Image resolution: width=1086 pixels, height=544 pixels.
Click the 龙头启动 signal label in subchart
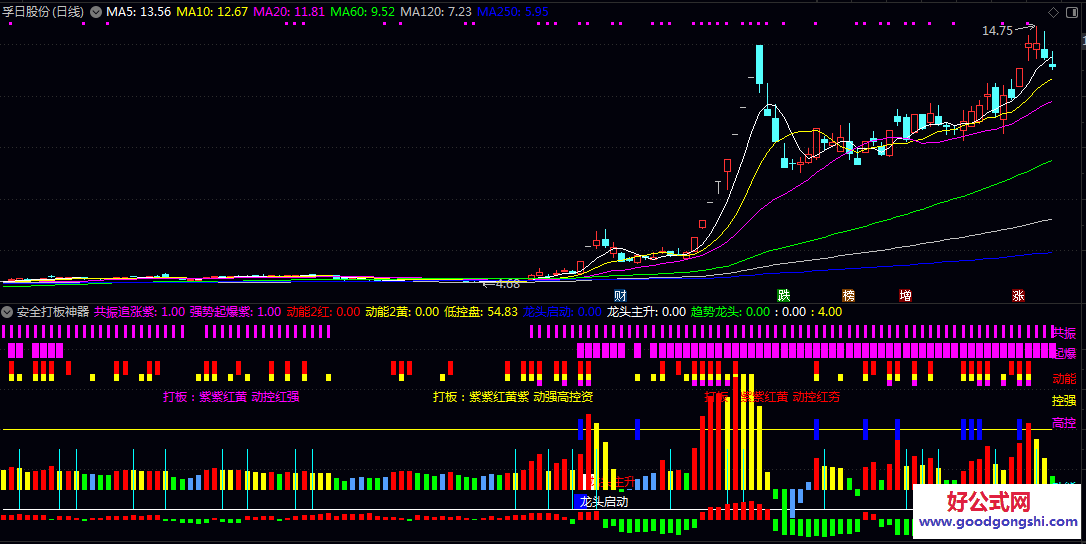tap(604, 502)
